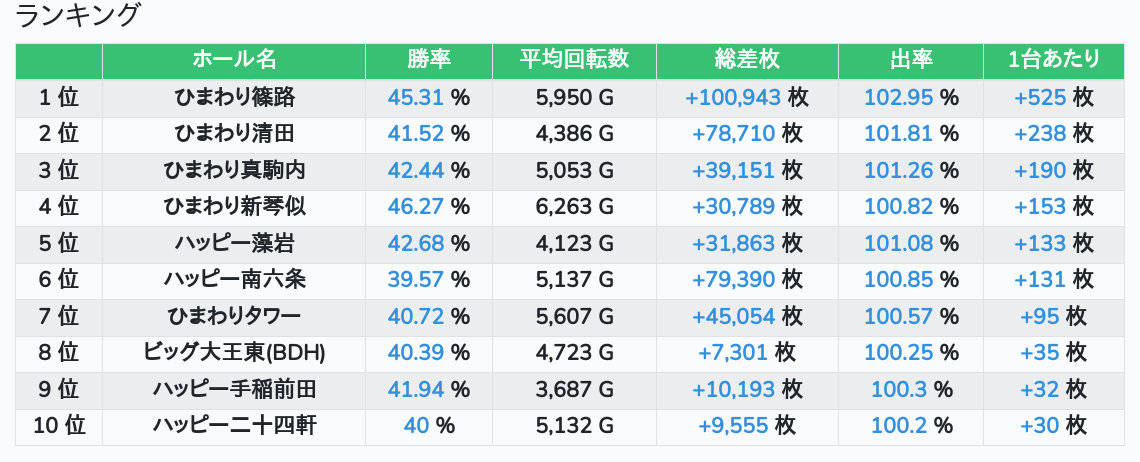Image resolution: width=1140 pixels, height=462 pixels.
Task: Select the ハッピー手稲前田 hall name
Action: point(234,389)
